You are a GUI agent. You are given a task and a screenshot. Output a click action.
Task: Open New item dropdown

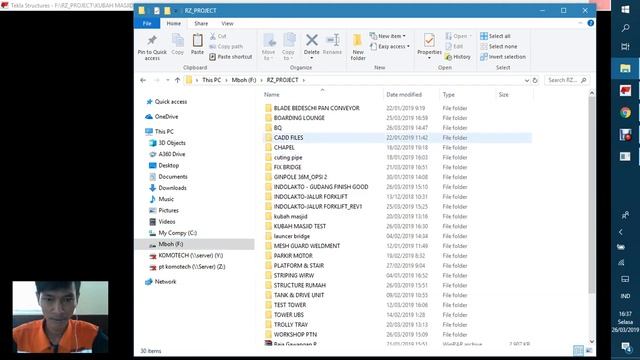coord(387,36)
